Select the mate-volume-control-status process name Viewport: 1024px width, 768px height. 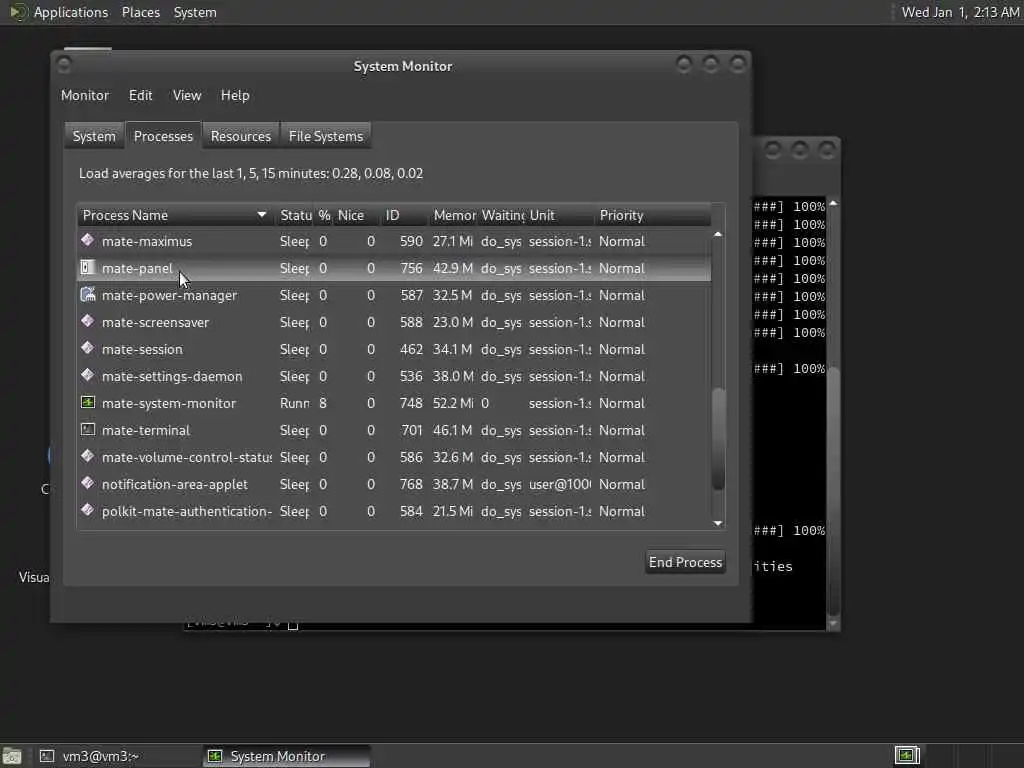[x=187, y=457]
